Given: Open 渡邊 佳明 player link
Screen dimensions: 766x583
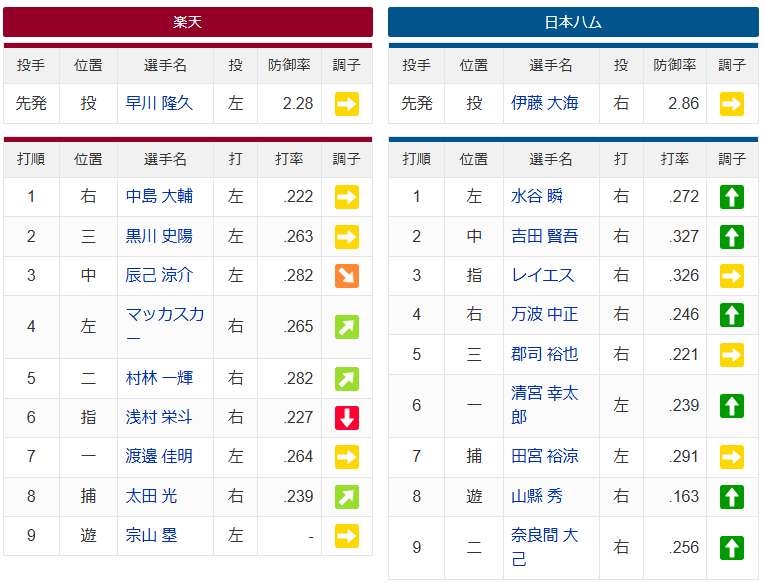Looking at the screenshot, I should pyautogui.click(x=159, y=456).
